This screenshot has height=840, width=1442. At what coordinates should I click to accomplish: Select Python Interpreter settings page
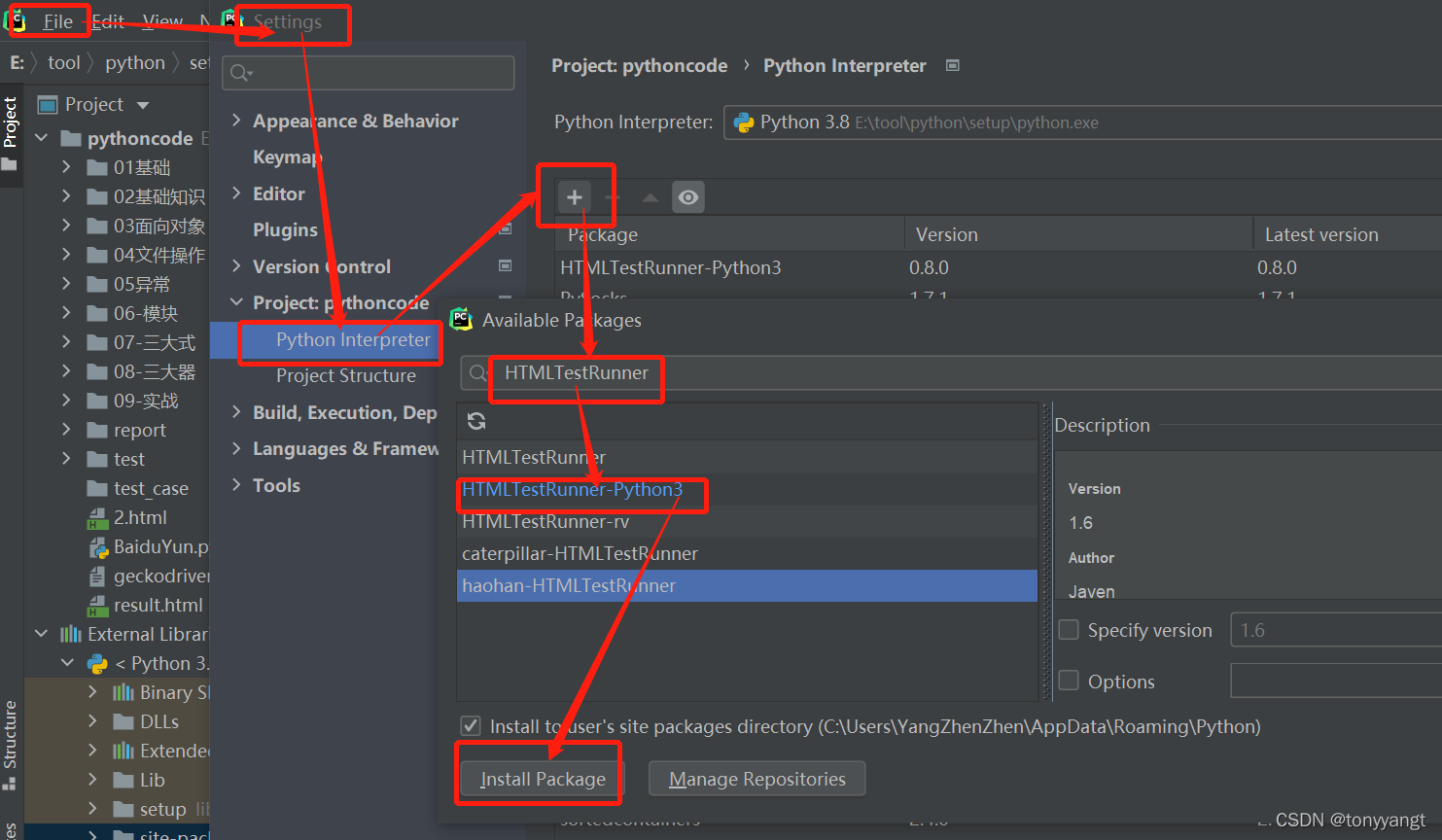click(353, 339)
